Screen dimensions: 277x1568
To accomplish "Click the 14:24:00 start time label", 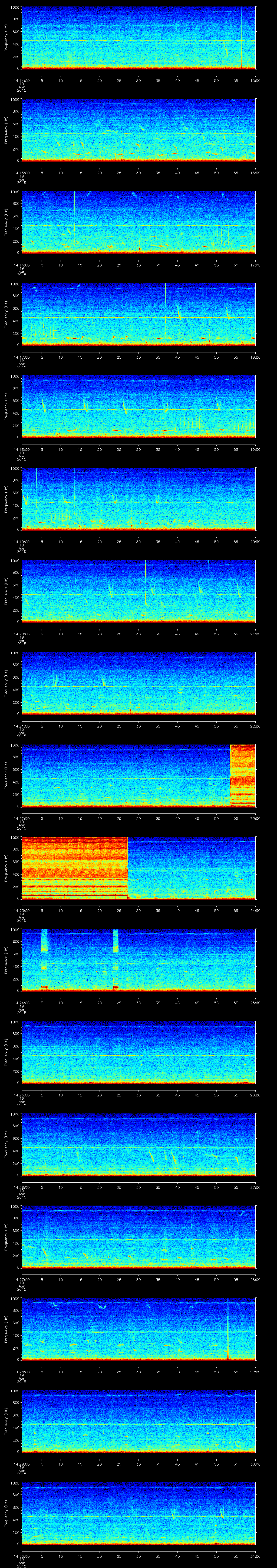I will coord(21,1003).
